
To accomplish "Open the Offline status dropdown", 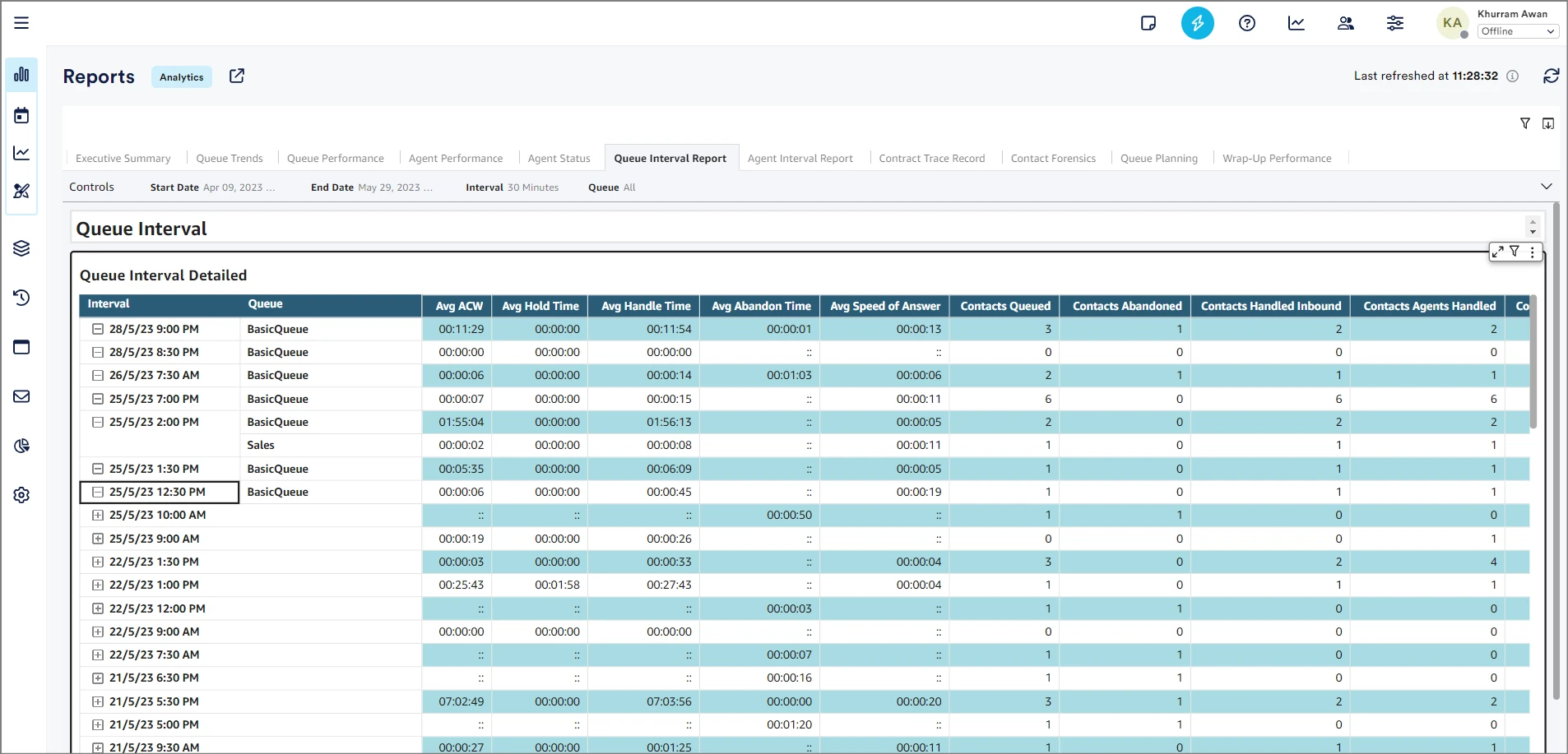I will click(x=1517, y=31).
